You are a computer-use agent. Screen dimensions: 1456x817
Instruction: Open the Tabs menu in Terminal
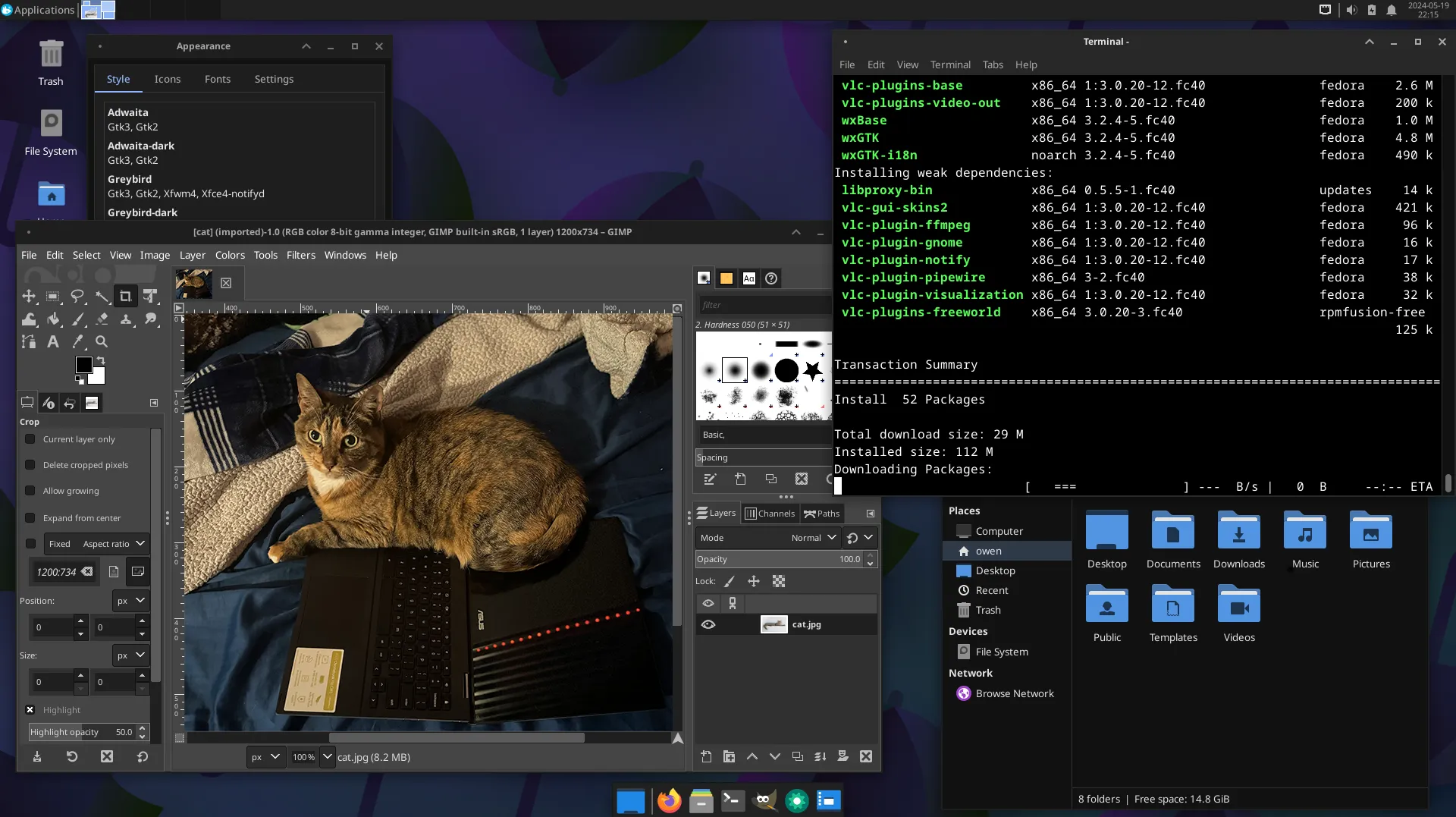point(993,64)
